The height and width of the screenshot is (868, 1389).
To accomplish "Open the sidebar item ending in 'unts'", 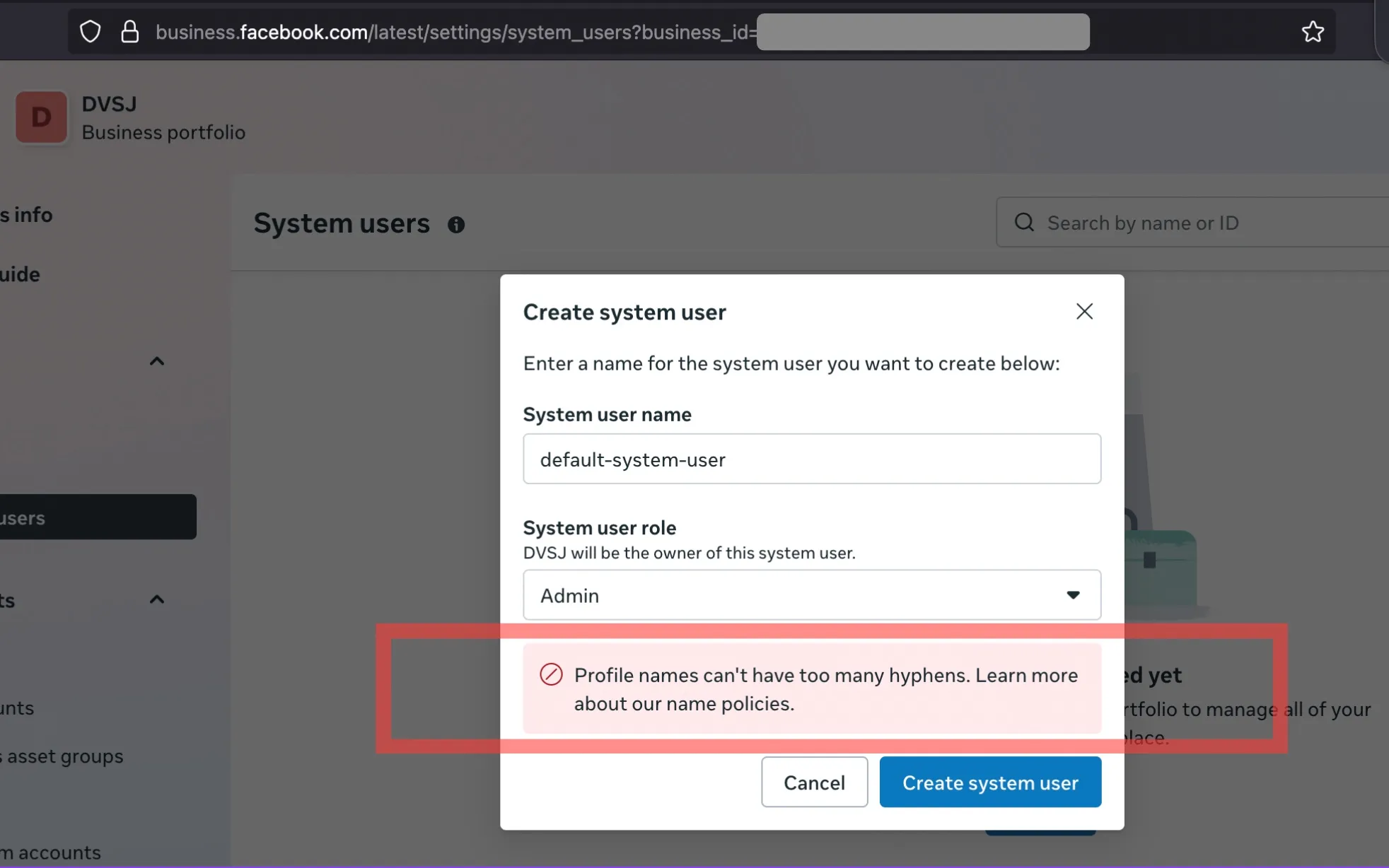I will click(17, 708).
